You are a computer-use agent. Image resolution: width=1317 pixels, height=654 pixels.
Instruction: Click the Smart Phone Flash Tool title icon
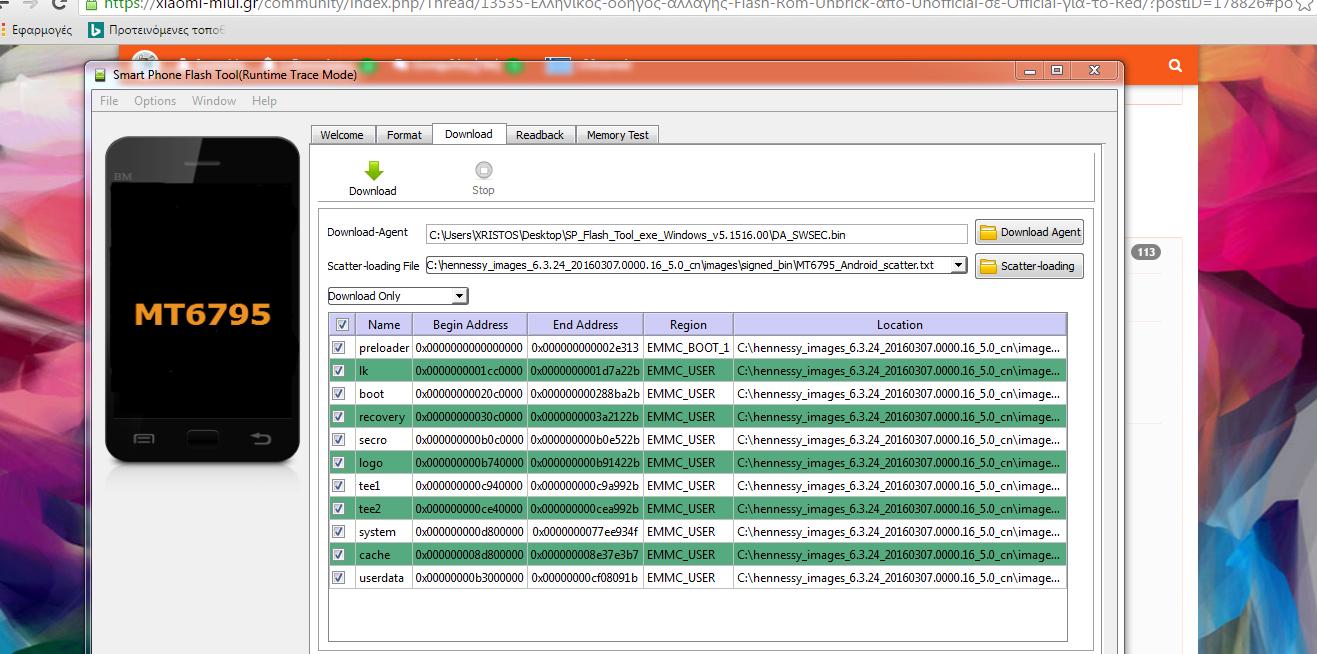(x=100, y=75)
